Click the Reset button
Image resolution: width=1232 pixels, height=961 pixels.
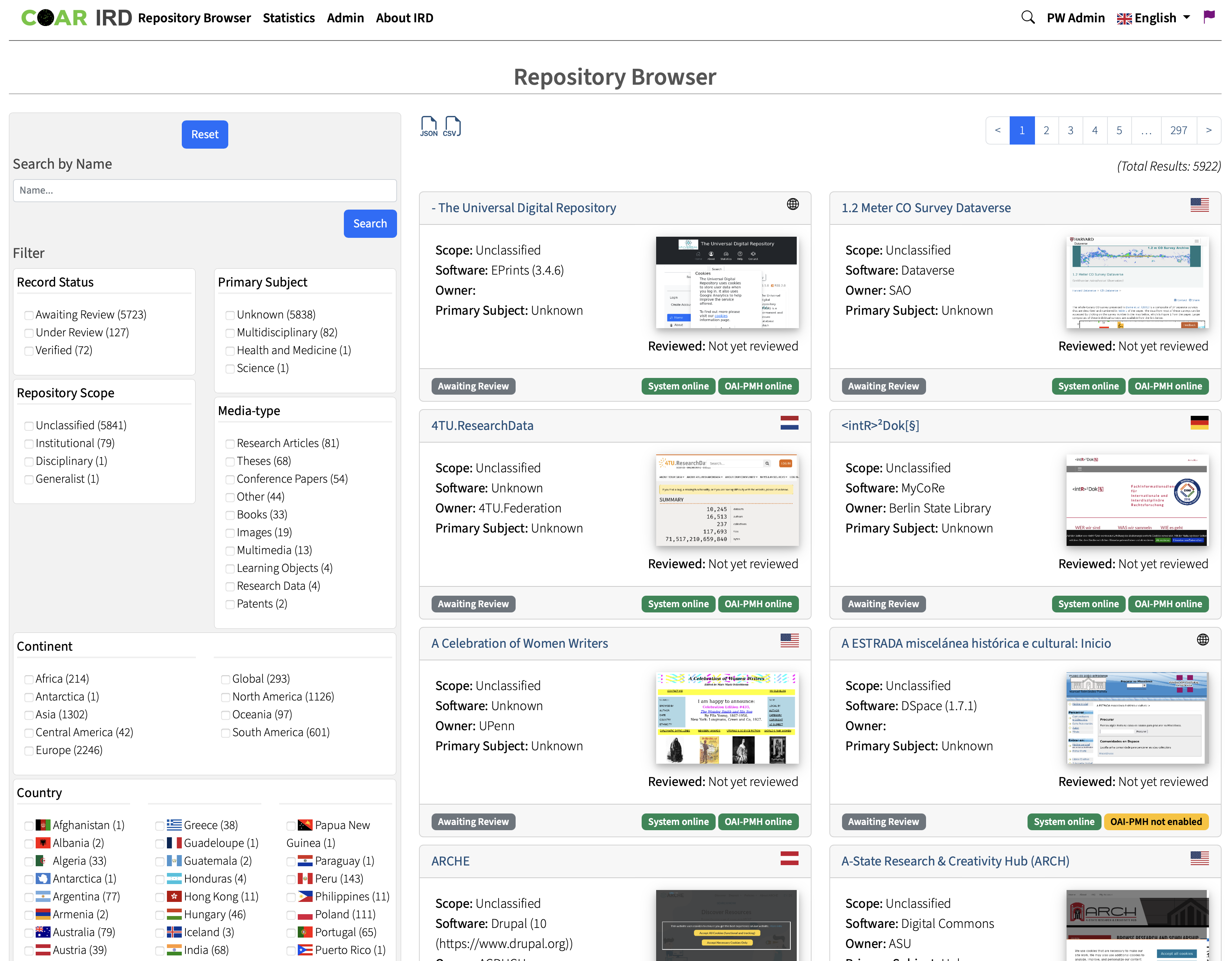pos(205,134)
